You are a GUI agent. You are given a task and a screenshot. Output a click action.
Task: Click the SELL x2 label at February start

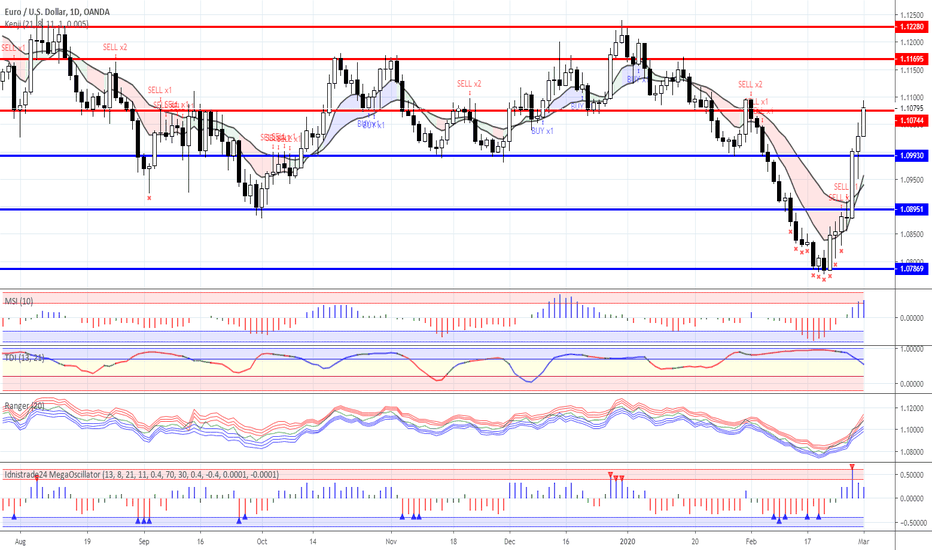point(750,84)
